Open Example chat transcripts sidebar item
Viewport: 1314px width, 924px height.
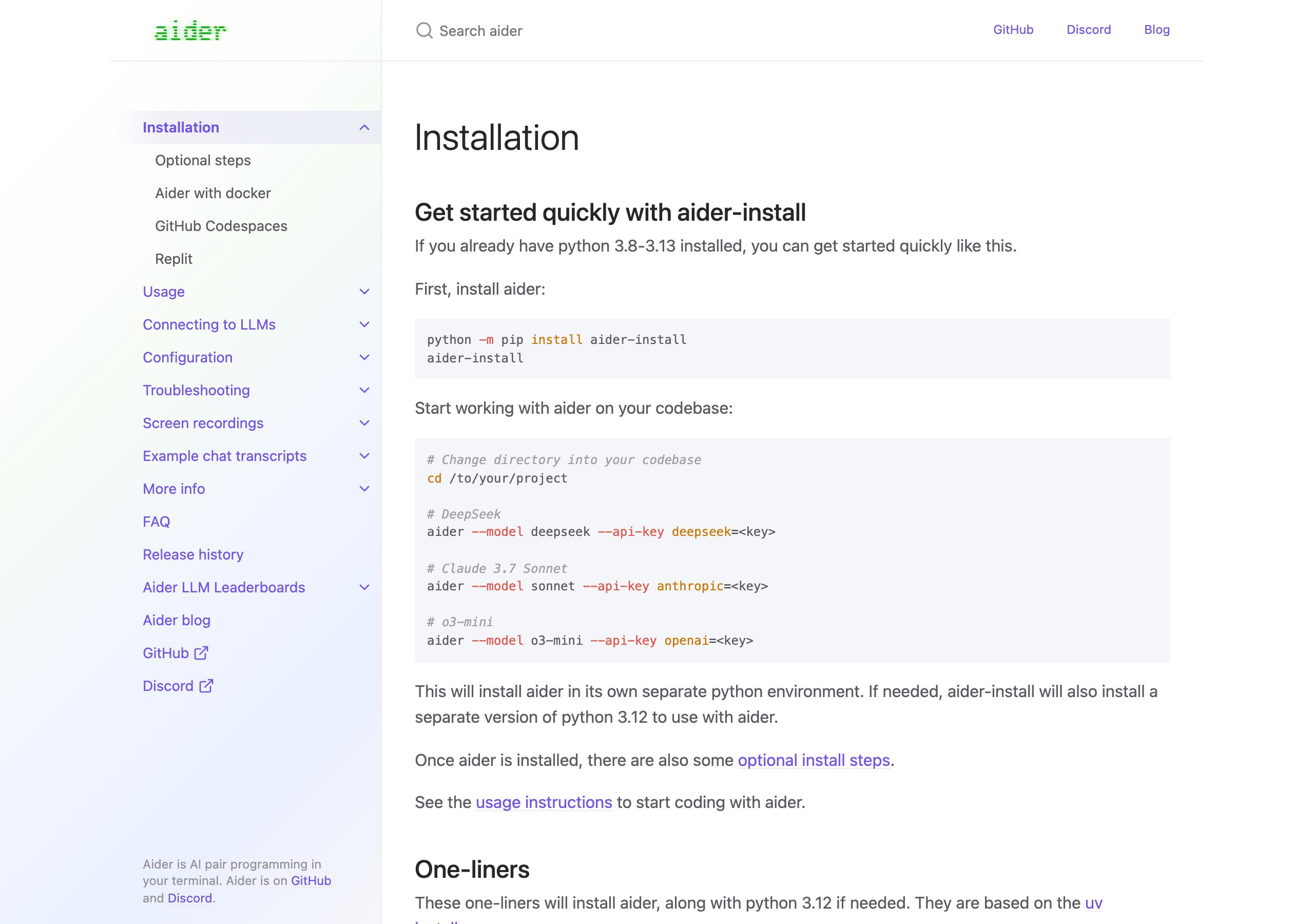pyautogui.click(x=224, y=456)
